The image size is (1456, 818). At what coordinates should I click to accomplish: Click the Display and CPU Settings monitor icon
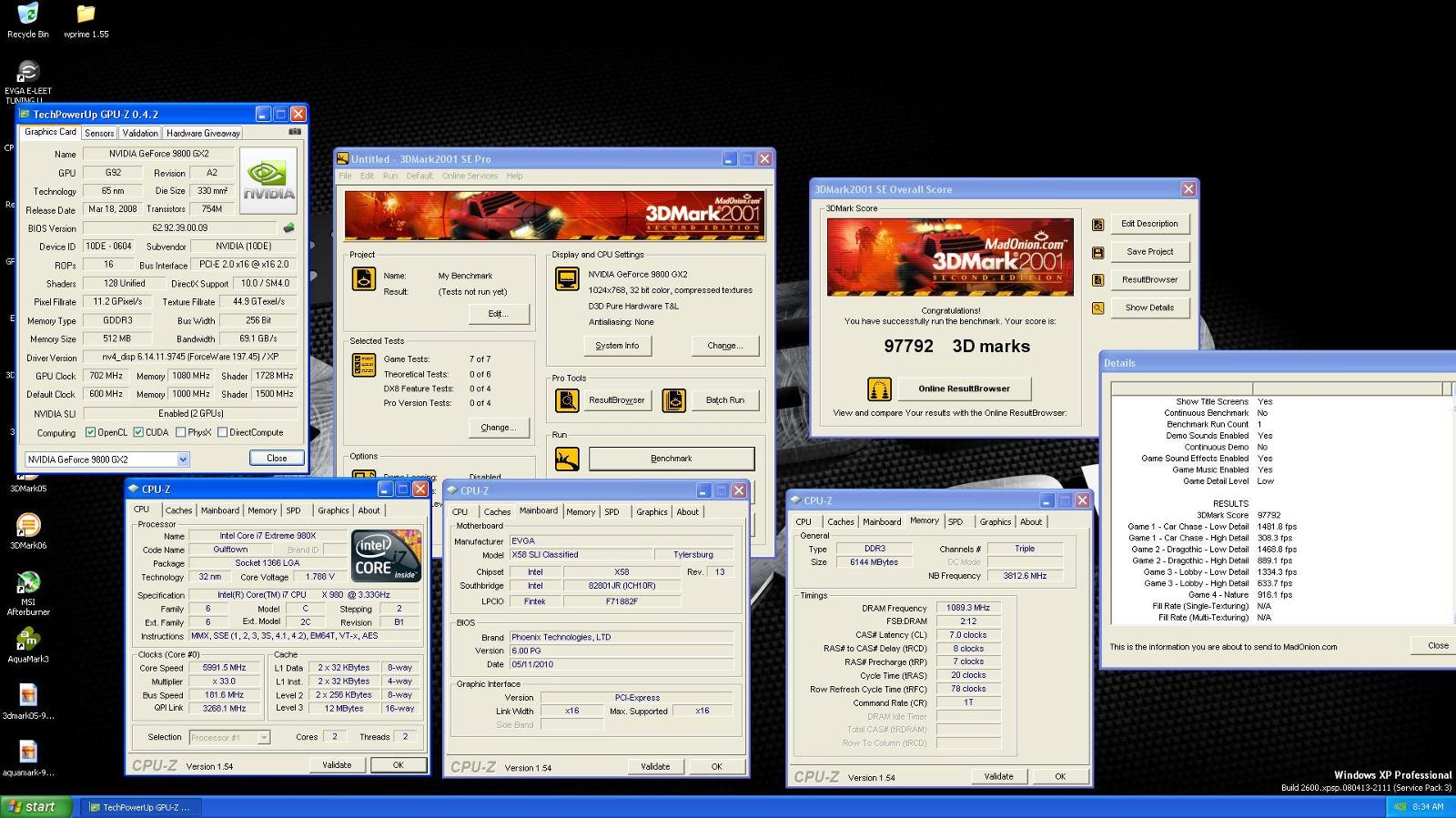567,278
